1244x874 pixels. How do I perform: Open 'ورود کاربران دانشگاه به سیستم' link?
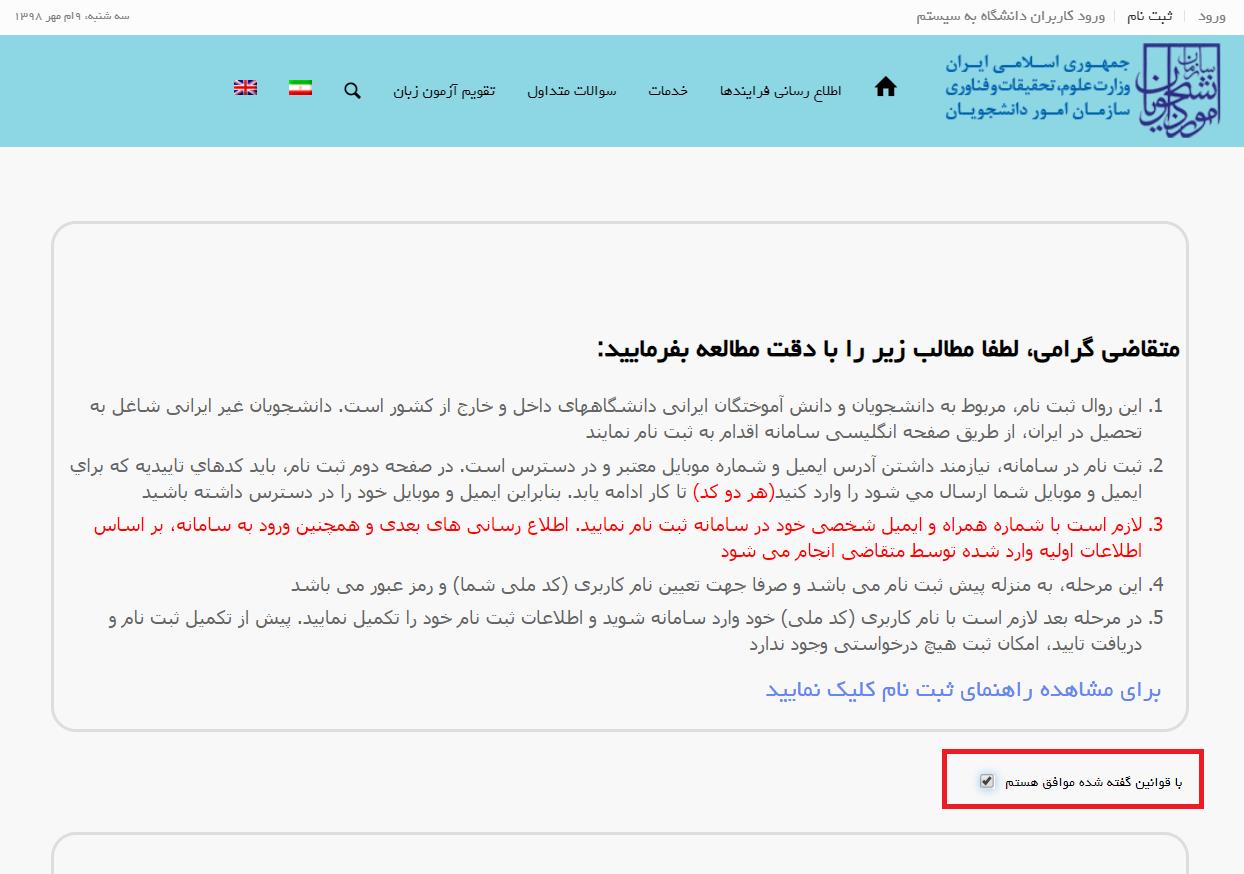(x=1010, y=16)
